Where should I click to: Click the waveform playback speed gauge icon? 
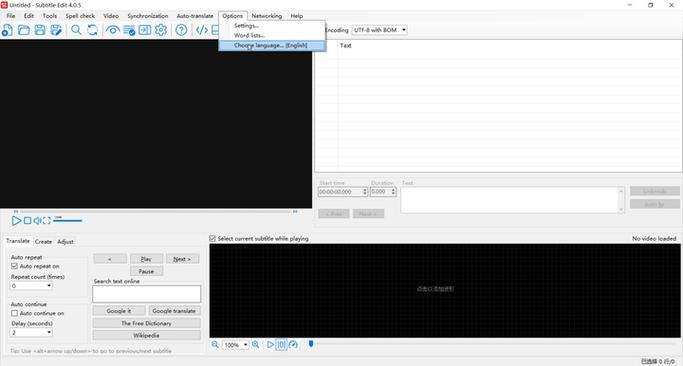coord(293,345)
